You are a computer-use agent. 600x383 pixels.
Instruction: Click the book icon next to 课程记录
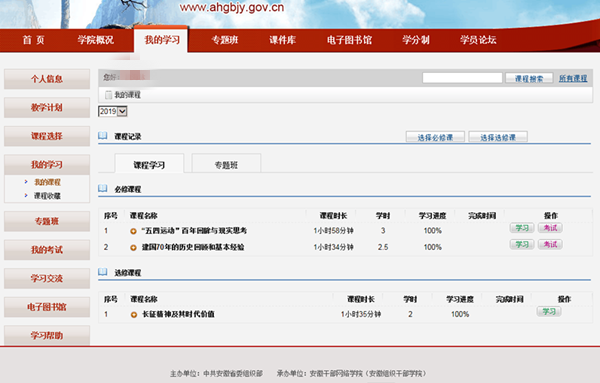click(x=103, y=135)
